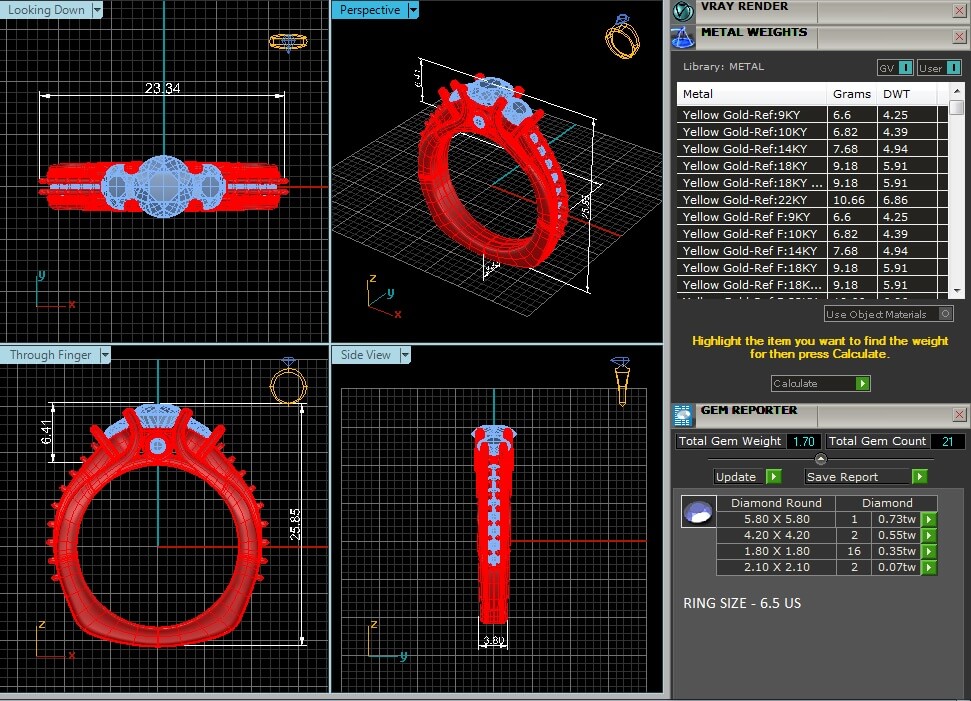
Task: Click the Gem Reporter panel icon
Action: (684, 415)
